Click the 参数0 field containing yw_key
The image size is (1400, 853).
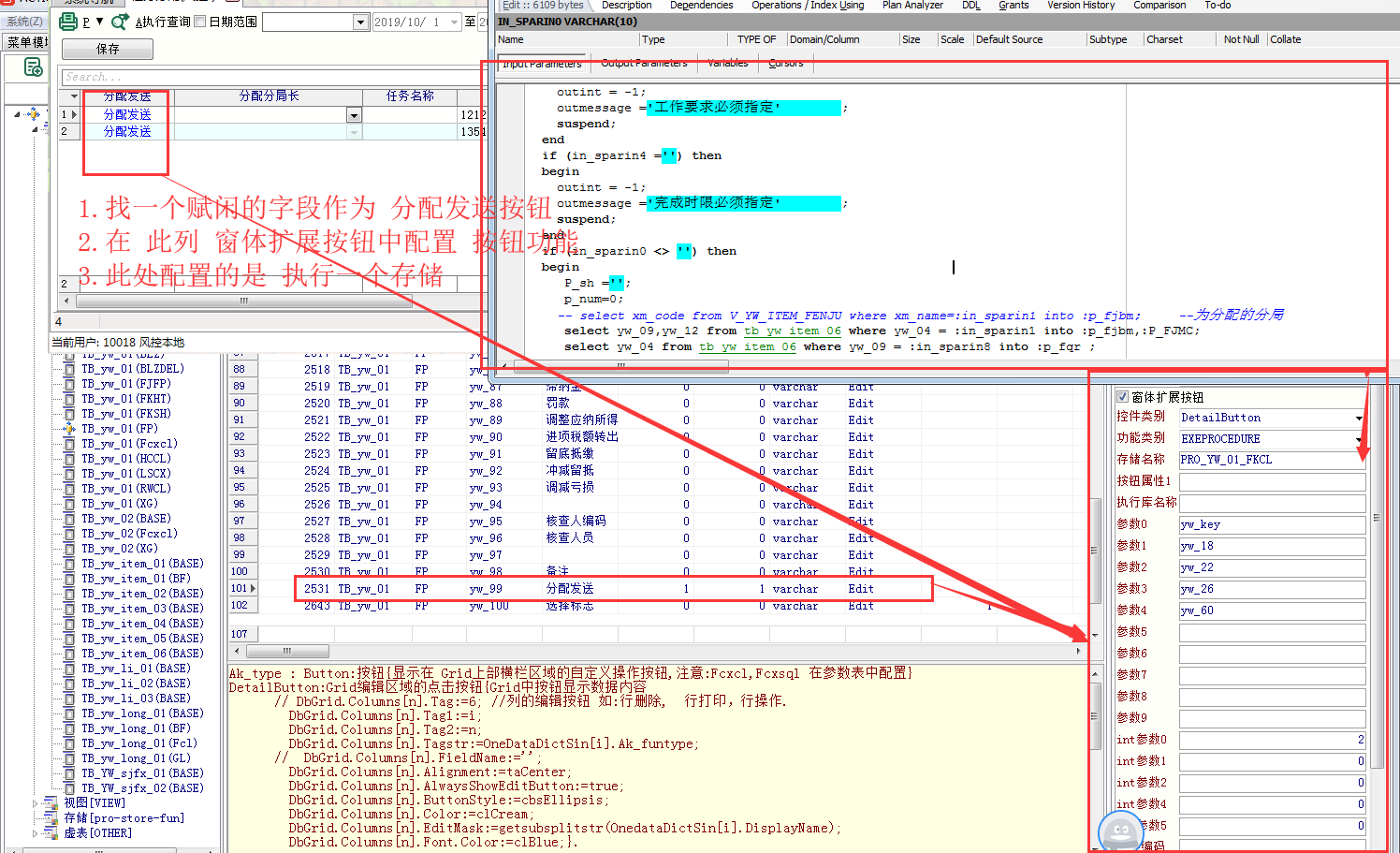click(x=1272, y=524)
